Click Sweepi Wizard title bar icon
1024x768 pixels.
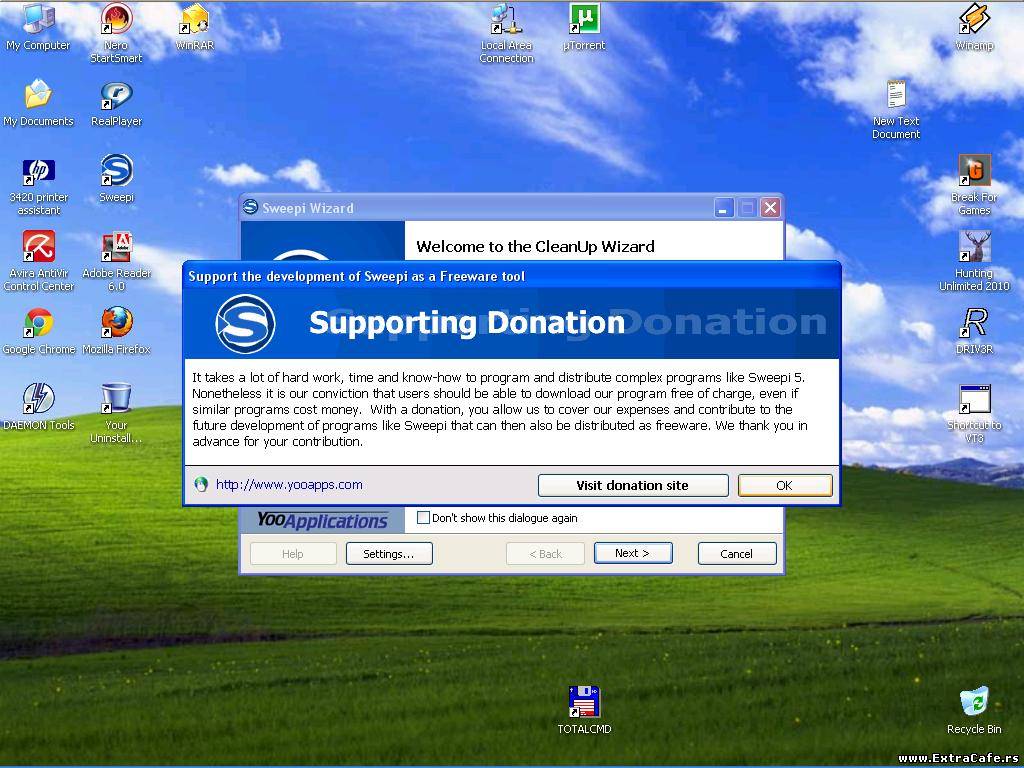[x=250, y=208]
